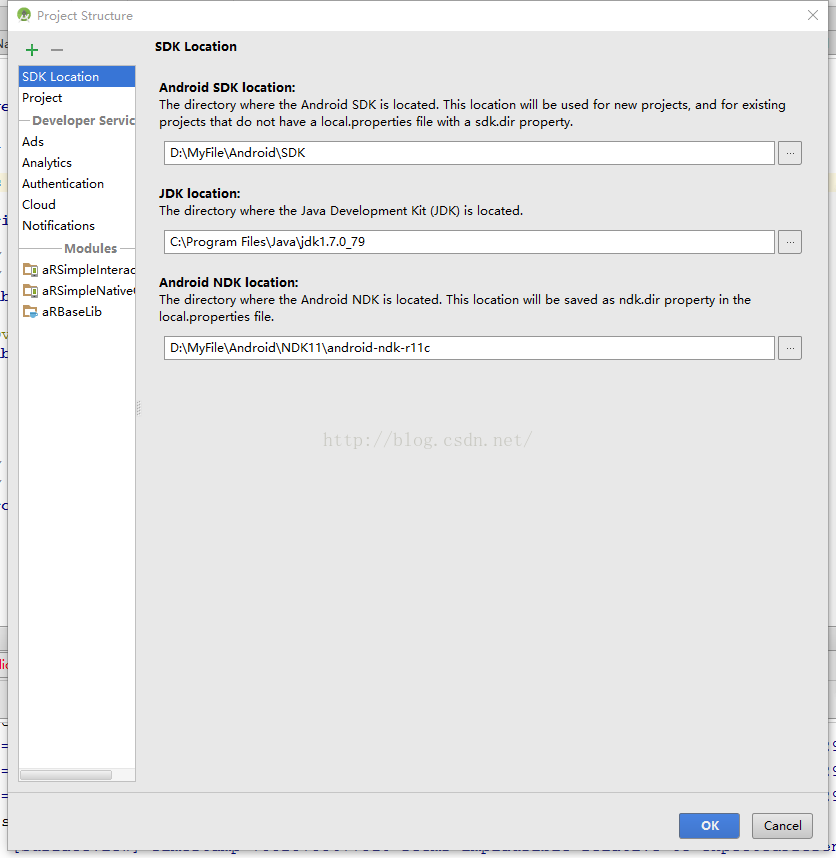Click the sidebar horizontal scrollbar
The height and width of the screenshot is (858, 836).
[66, 775]
